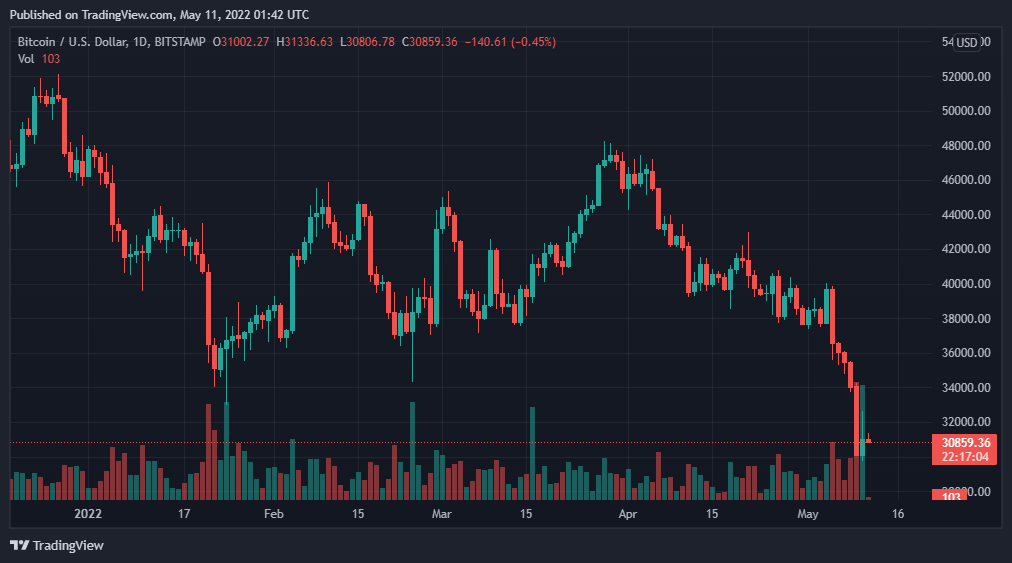Click the 1D interval label
Screen dimensions: 1012x563
click(x=139, y=42)
